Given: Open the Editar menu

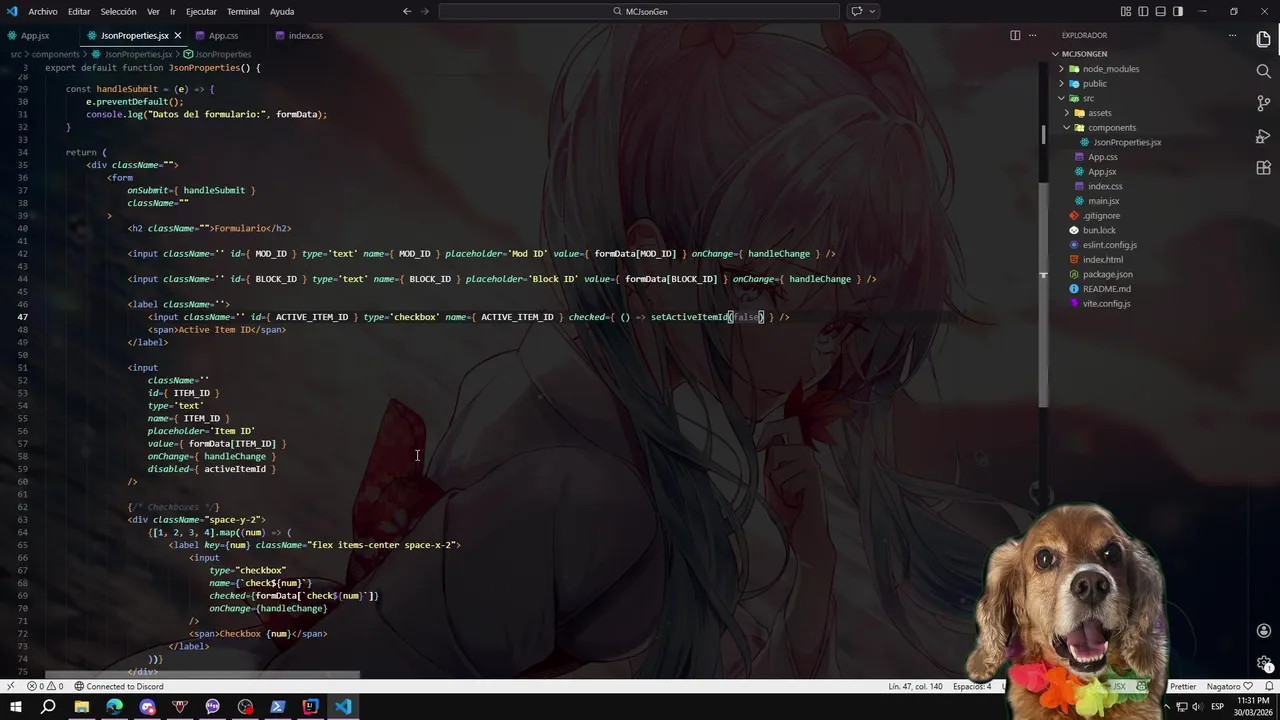Looking at the screenshot, I should 79,11.
